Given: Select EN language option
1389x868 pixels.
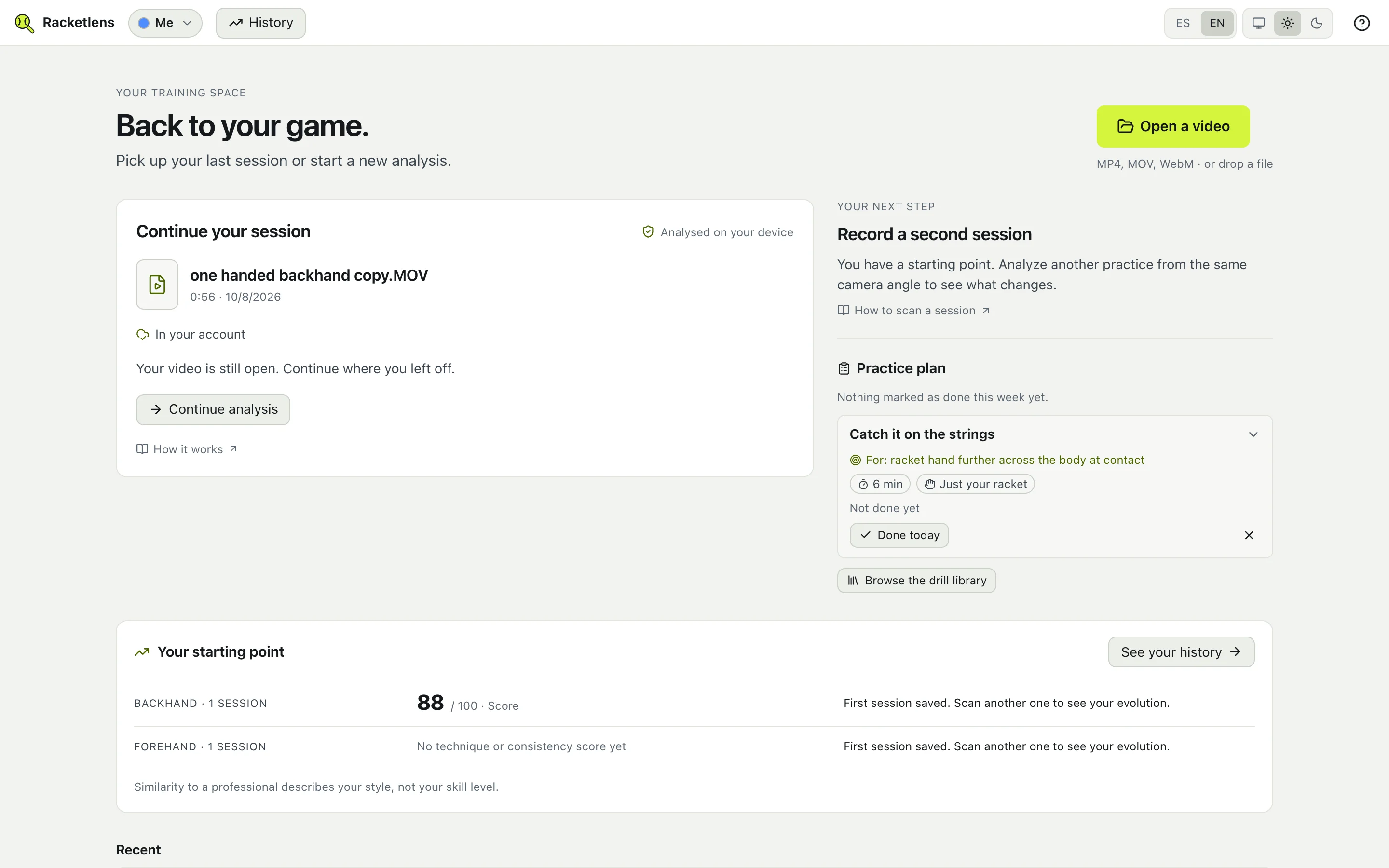Looking at the screenshot, I should 1217,23.
